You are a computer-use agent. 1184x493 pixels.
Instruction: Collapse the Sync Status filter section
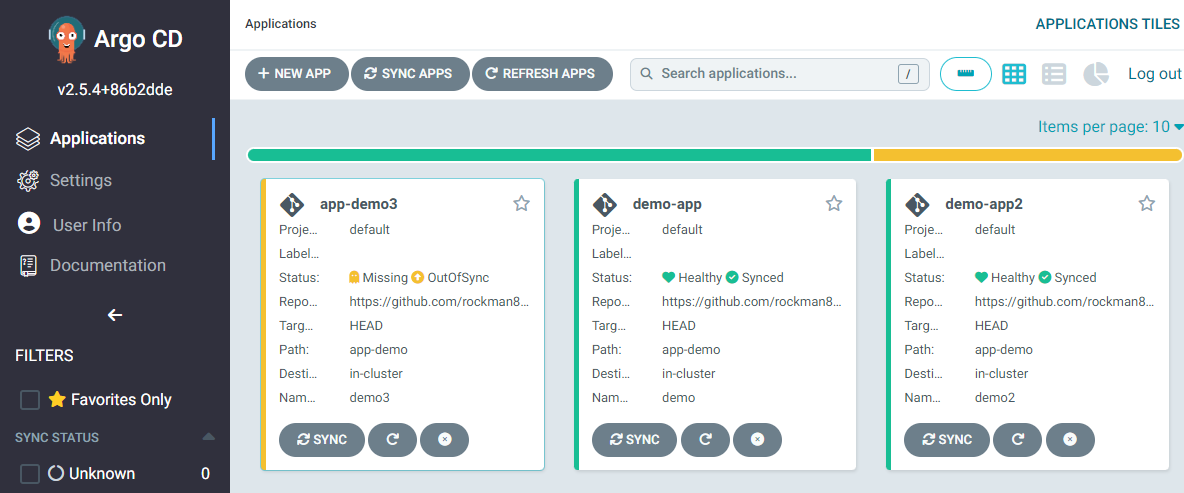(x=208, y=437)
